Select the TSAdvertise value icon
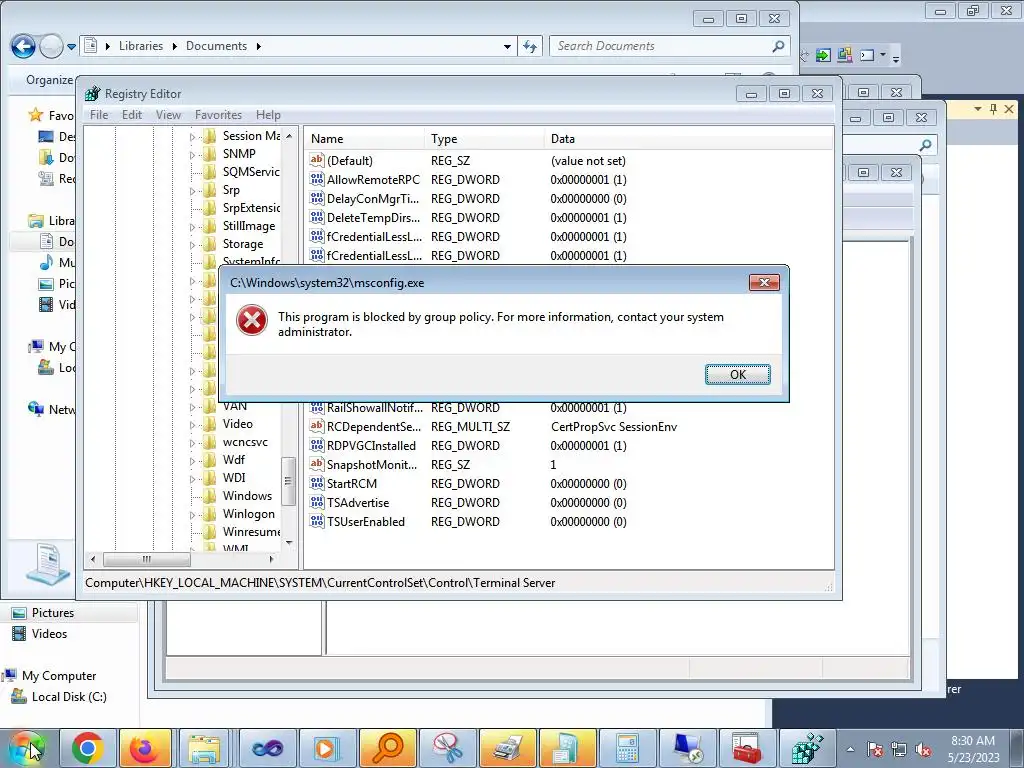 (x=317, y=502)
